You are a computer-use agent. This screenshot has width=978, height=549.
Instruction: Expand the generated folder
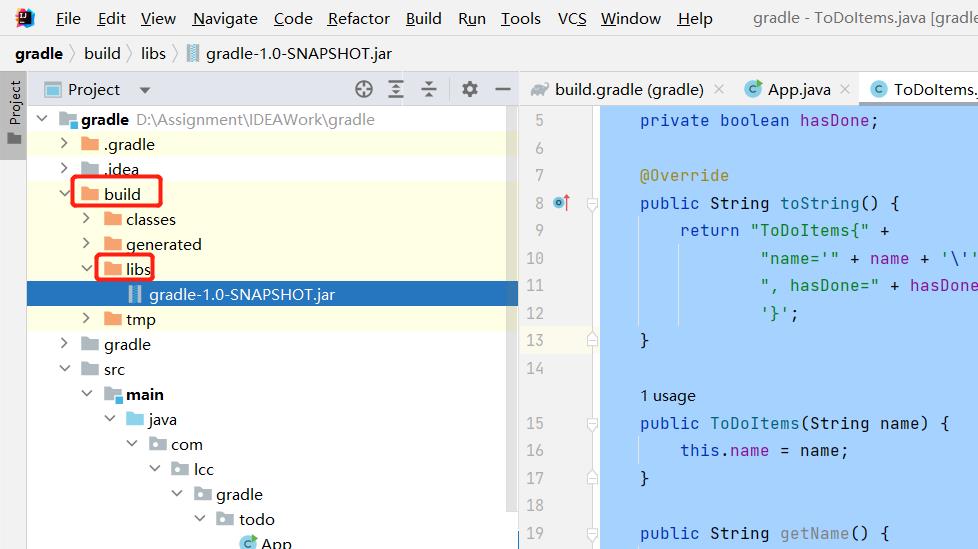coord(87,243)
